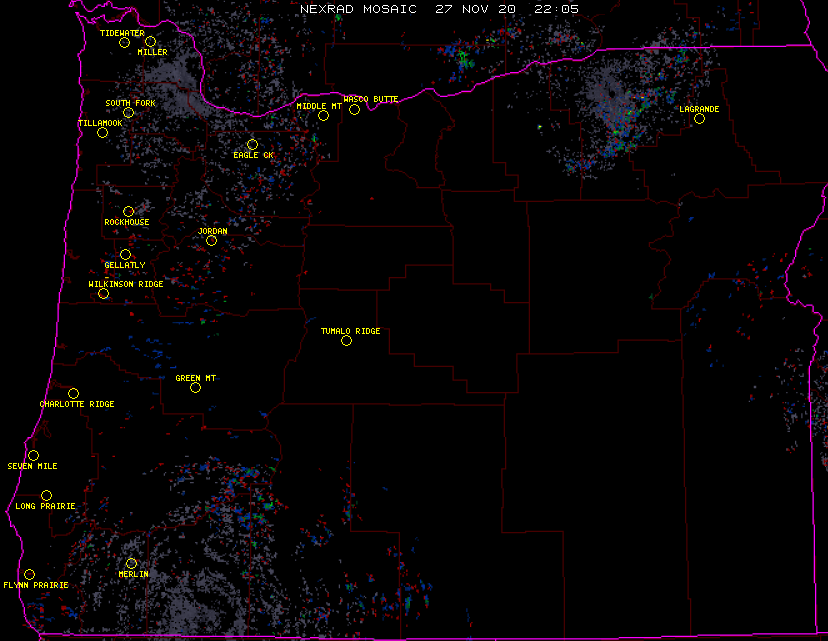Click the Charlotte Ridge station circle
Image resolution: width=828 pixels, height=641 pixels.
(74, 394)
